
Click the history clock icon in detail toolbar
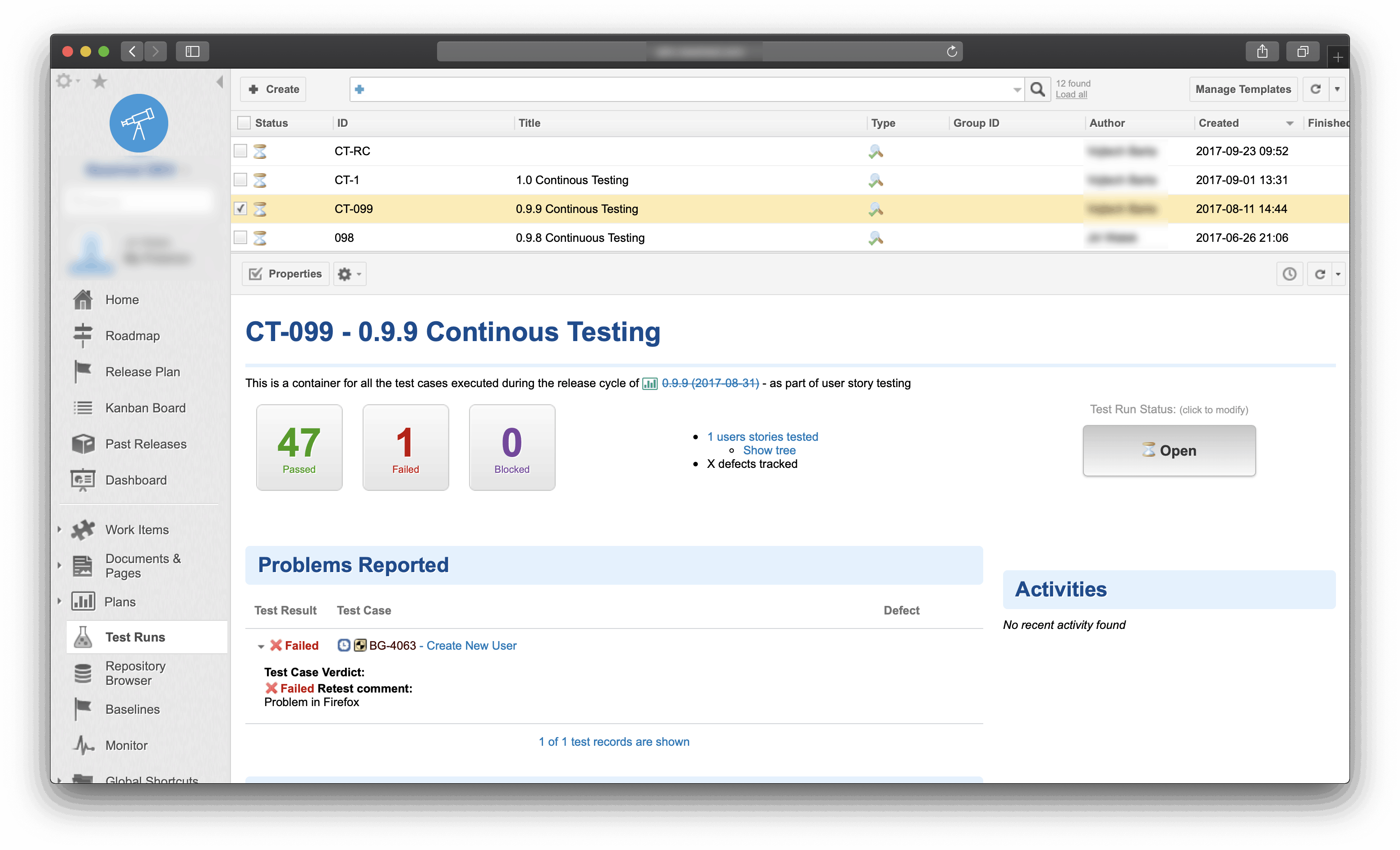click(x=1289, y=274)
